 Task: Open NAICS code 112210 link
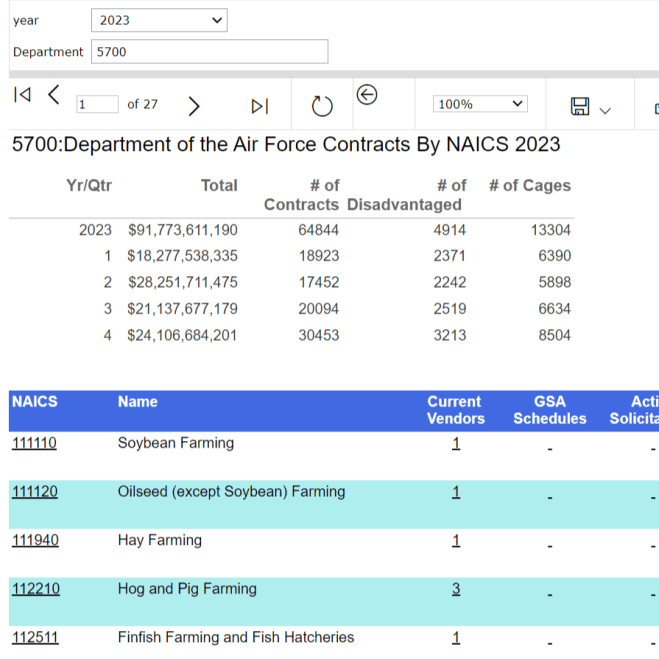click(x=36, y=589)
